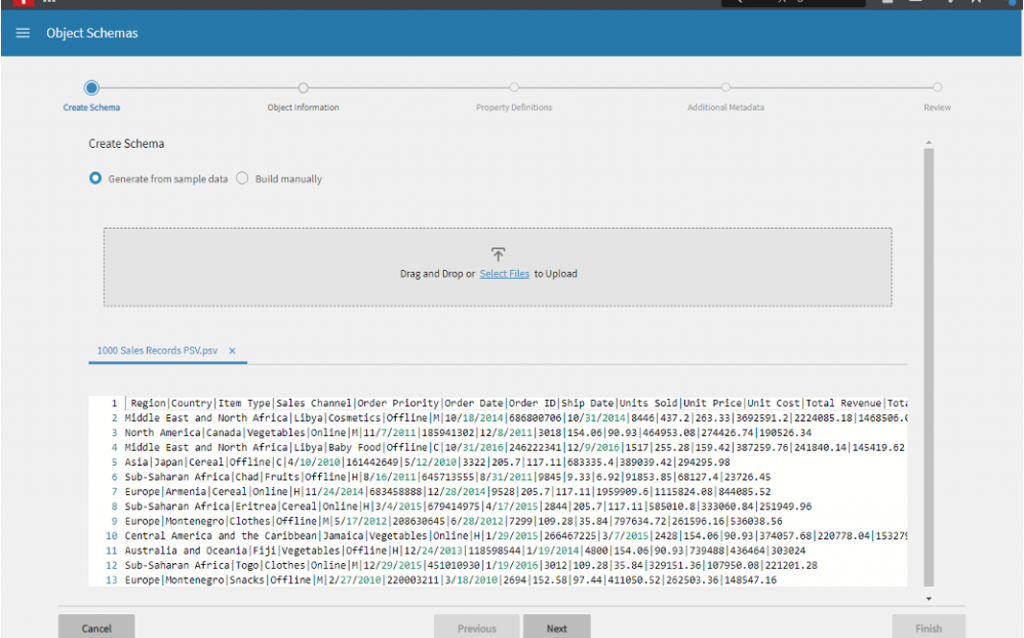Click the Create Schema step circle
Viewport: 1024px width, 638px height.
[92, 88]
